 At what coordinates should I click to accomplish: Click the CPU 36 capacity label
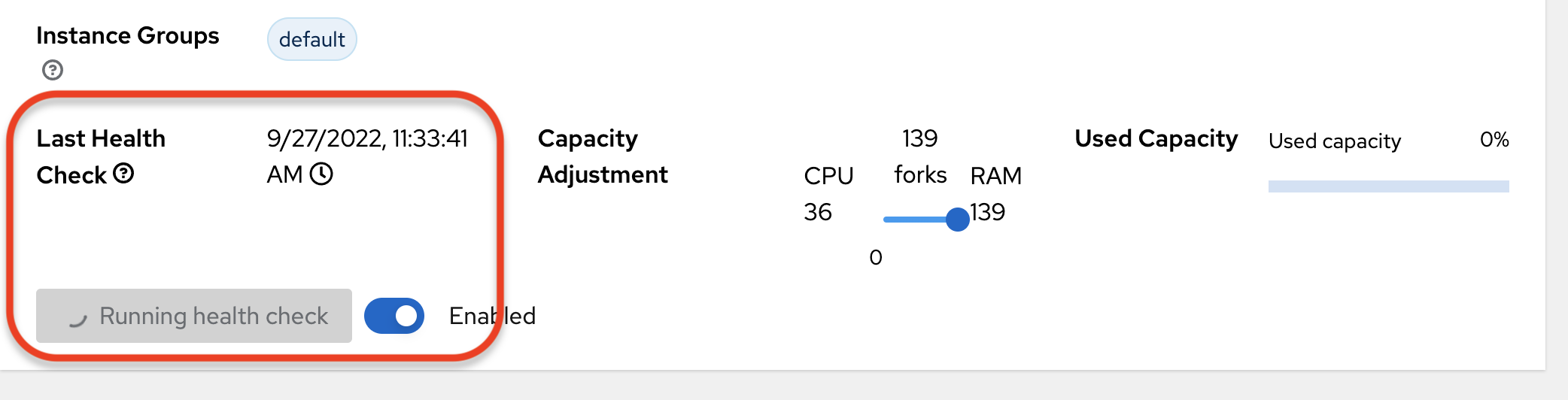point(828,194)
